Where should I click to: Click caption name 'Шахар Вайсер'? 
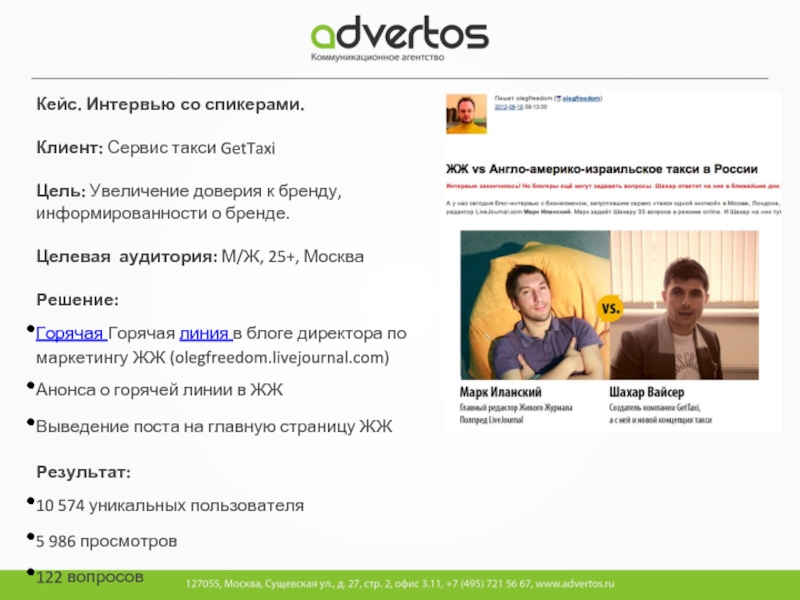pyautogui.click(x=646, y=392)
